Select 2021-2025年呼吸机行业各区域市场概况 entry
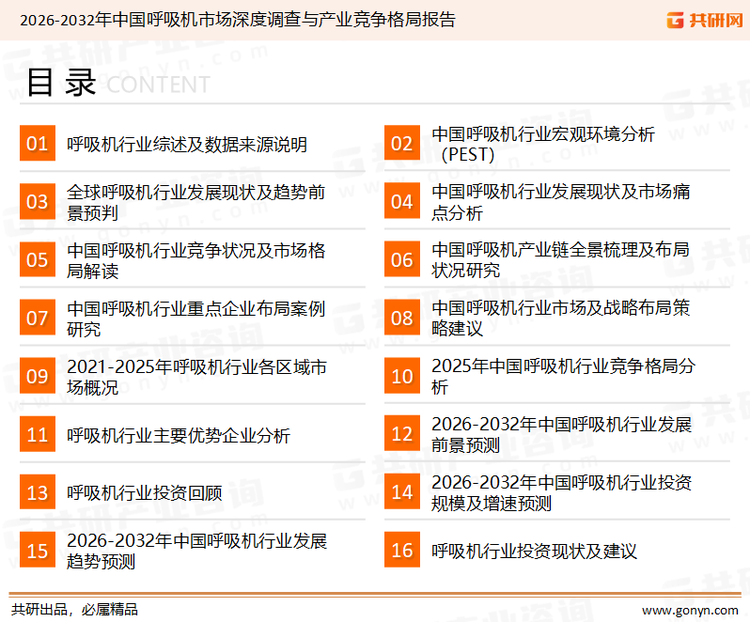Screen dimensions: 750x622 197,377
